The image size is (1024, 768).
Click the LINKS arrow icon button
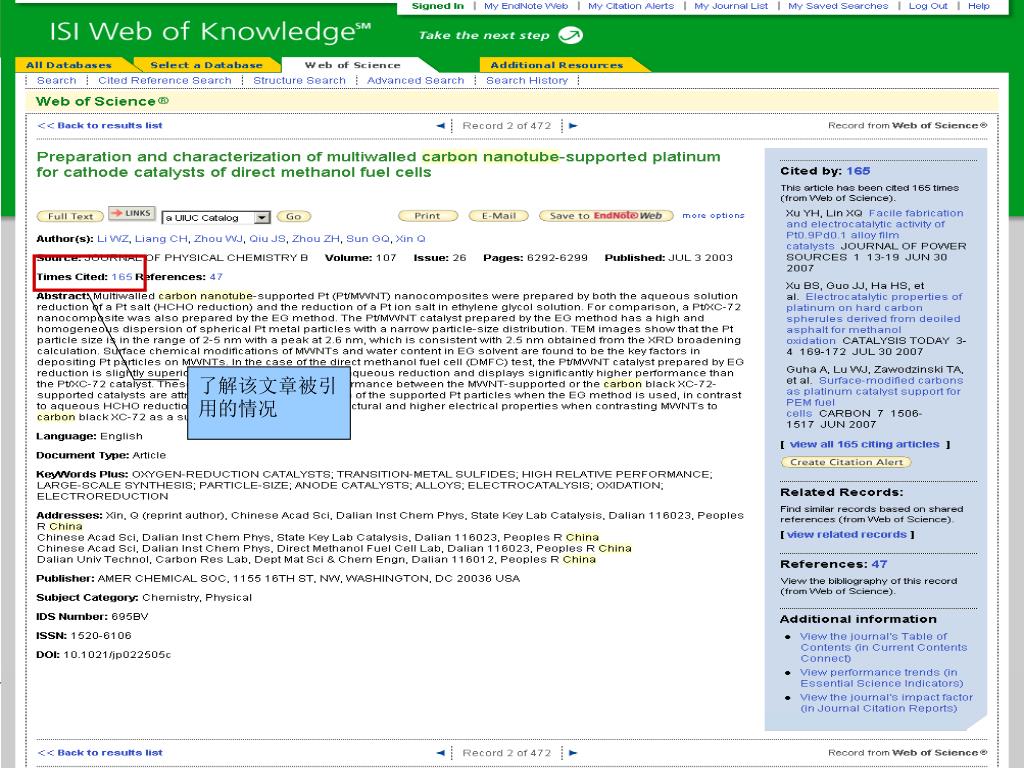[x=131, y=214]
